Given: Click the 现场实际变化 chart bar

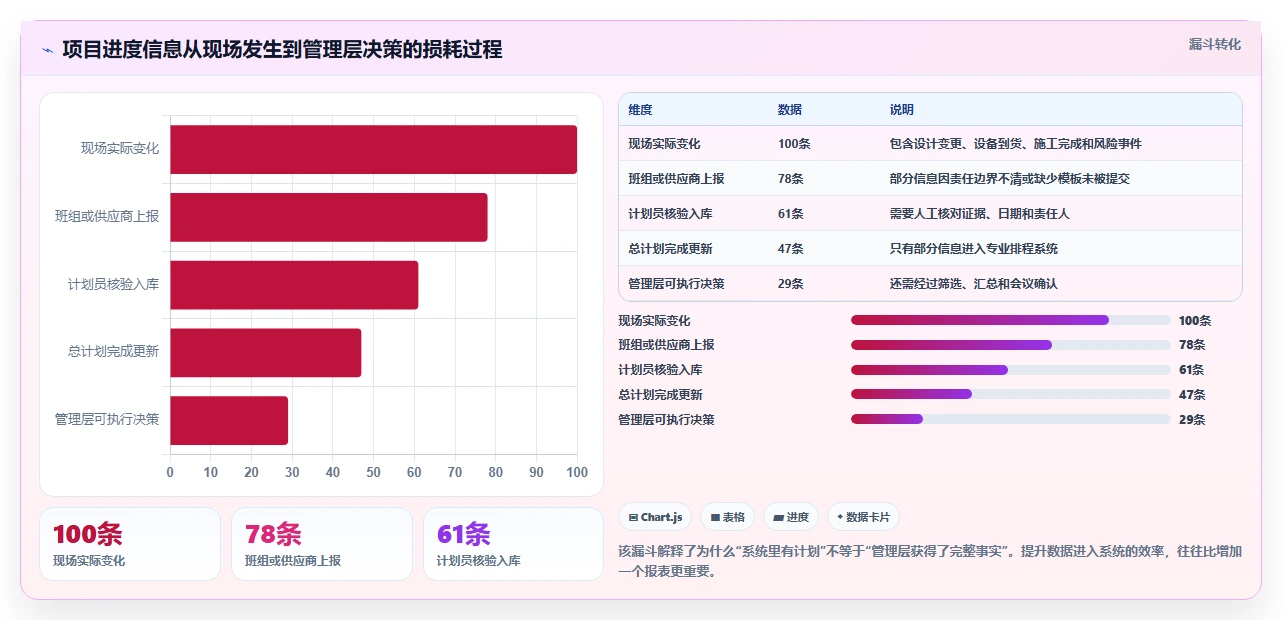Looking at the screenshot, I should pos(373,149).
